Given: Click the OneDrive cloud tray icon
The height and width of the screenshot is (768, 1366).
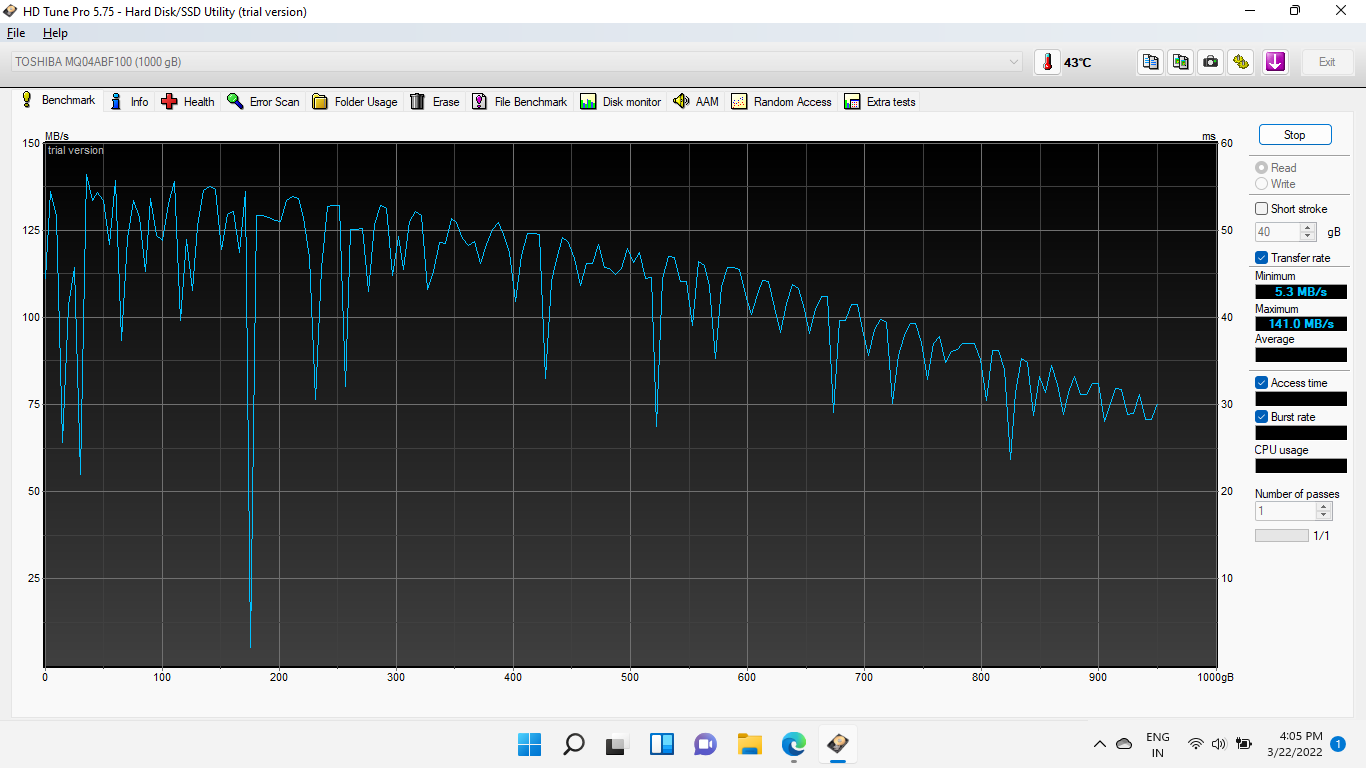Looking at the screenshot, I should (1124, 744).
